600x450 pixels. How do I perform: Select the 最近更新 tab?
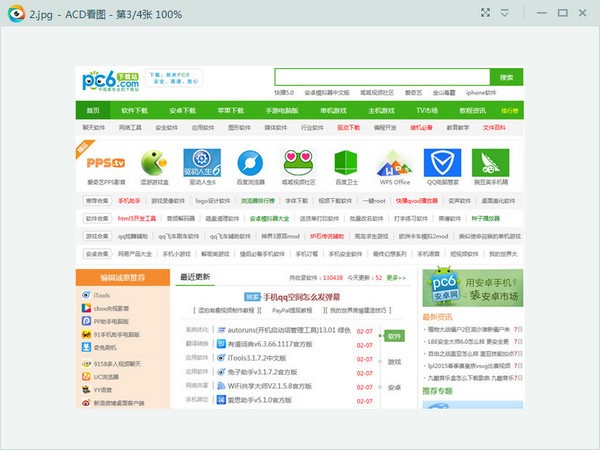(x=195, y=277)
